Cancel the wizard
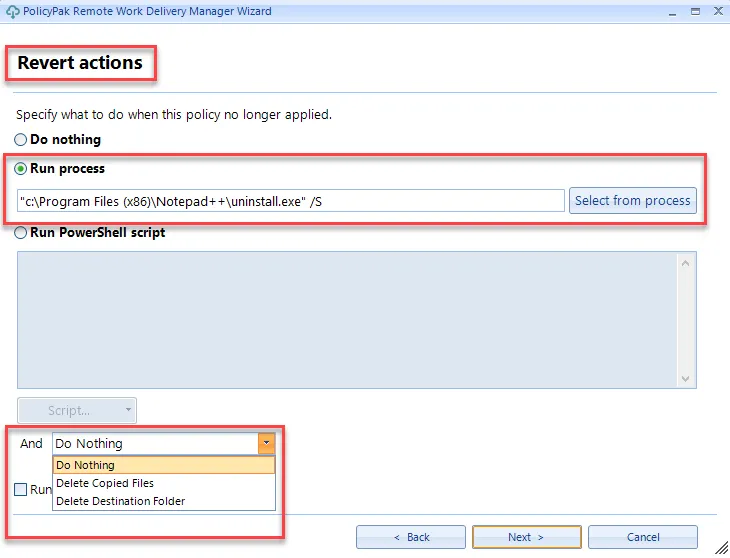Viewport: 730px width, 558px height. tap(643, 537)
